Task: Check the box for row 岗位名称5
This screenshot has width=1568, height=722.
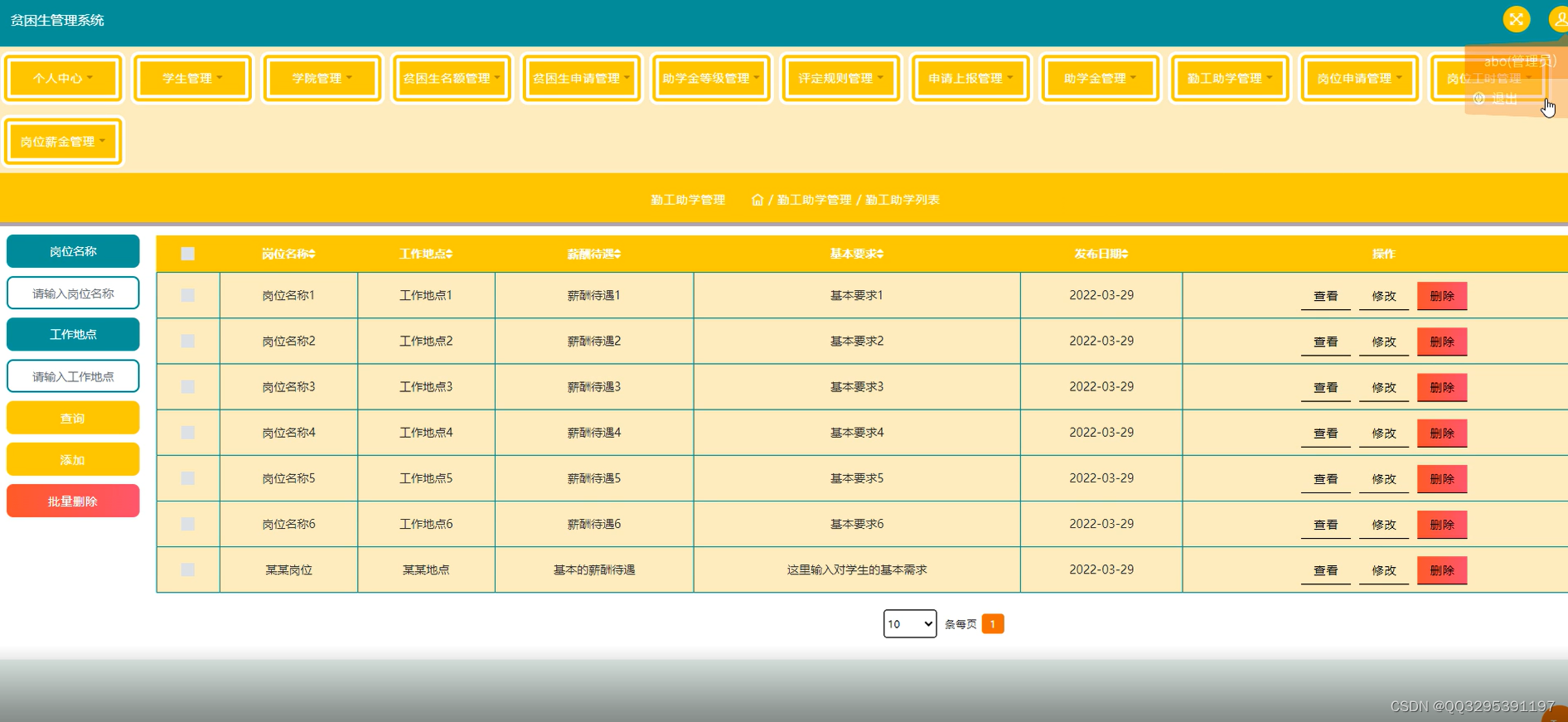Action: [188, 478]
